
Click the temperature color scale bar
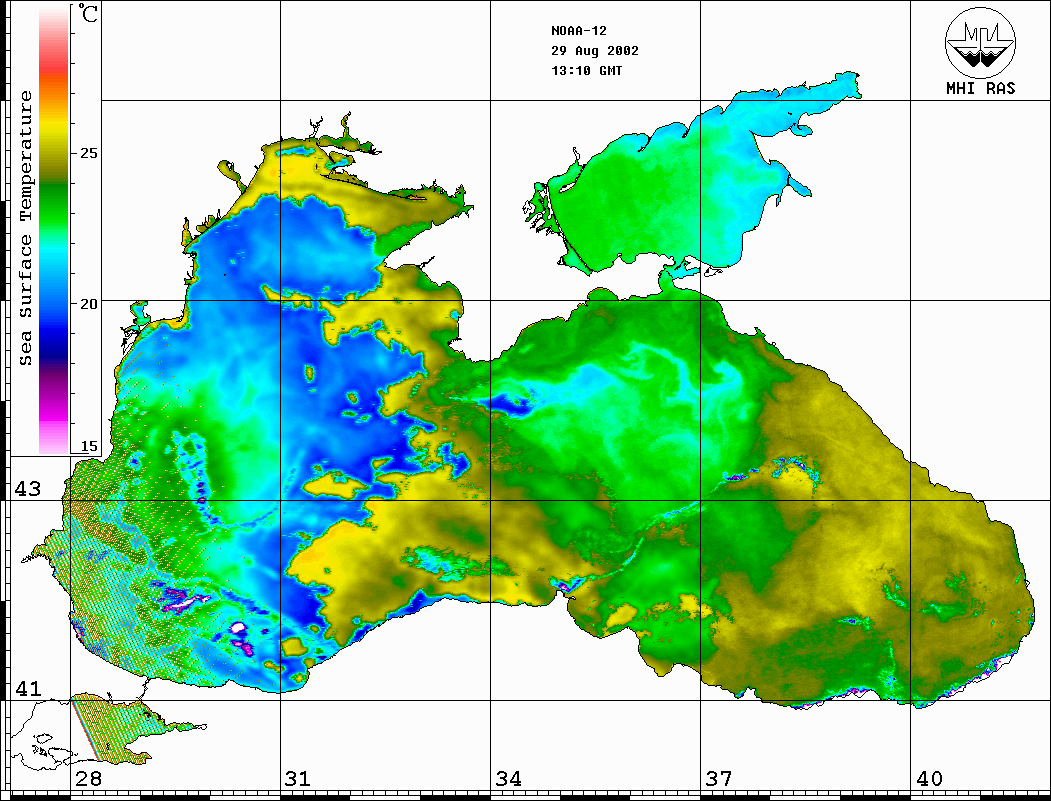click(54, 230)
